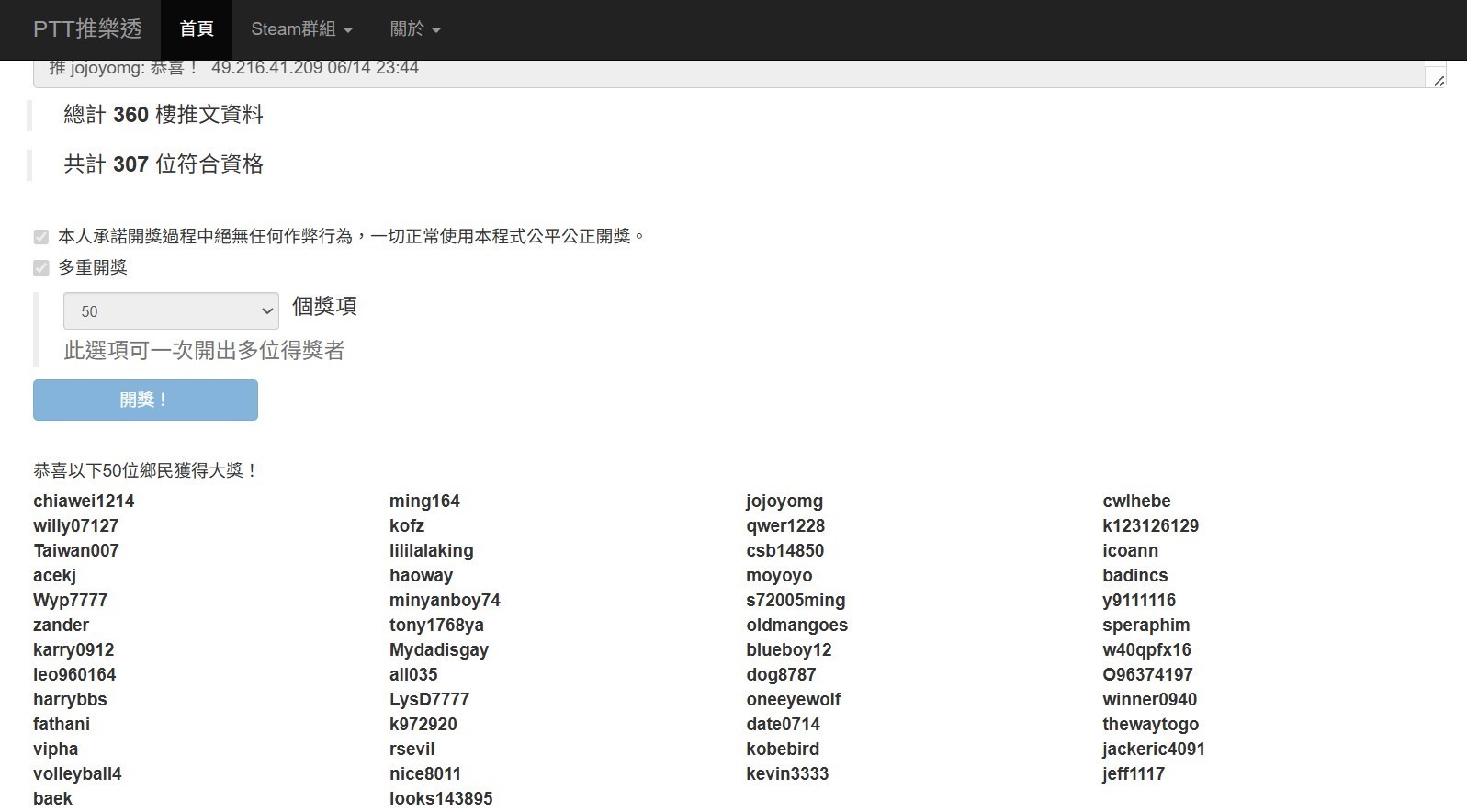Click the 總計 360 樓推文資料 summary line
This screenshot has height=812, width=1467.
coord(164,115)
